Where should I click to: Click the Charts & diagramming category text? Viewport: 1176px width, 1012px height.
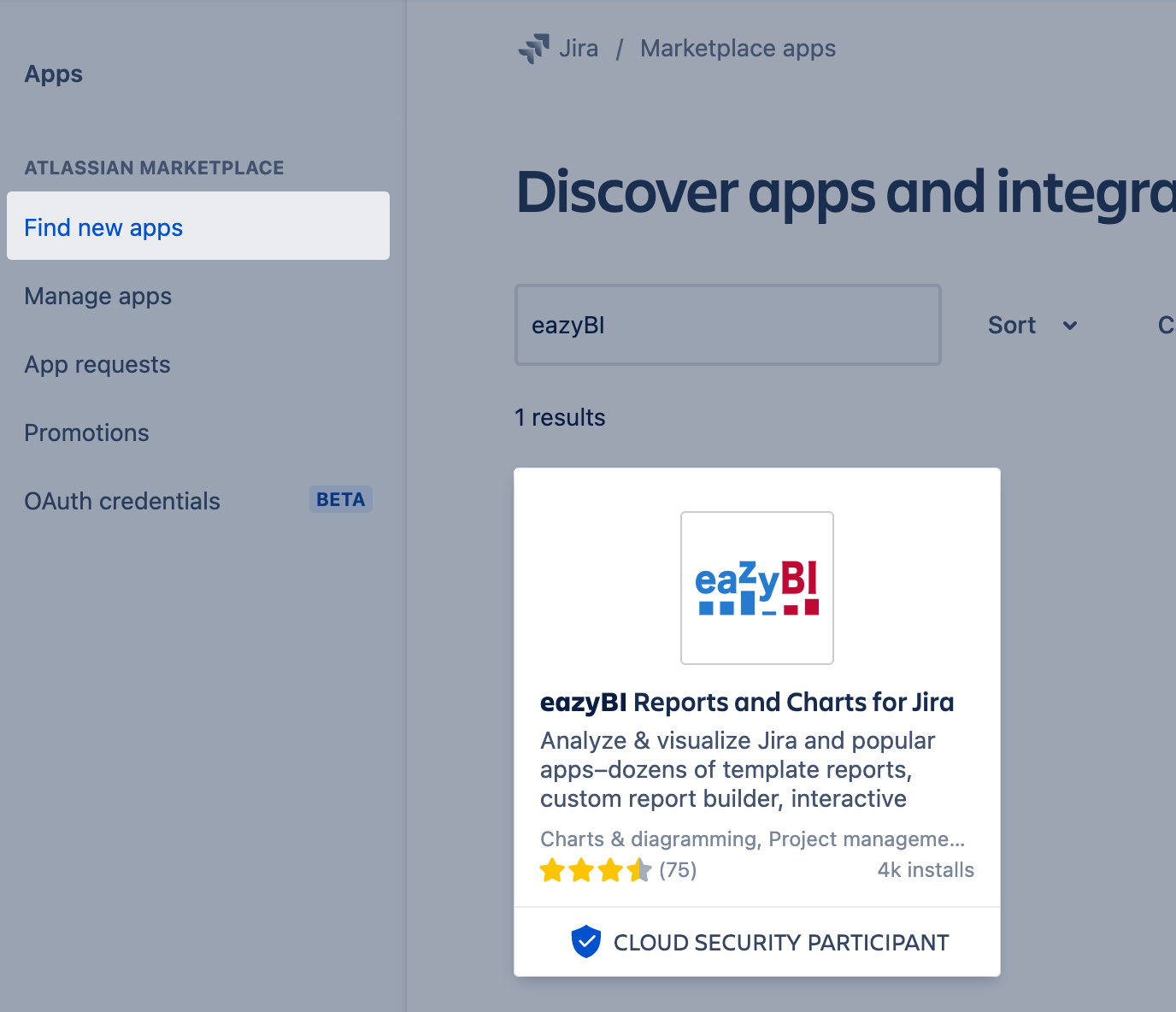(649, 839)
